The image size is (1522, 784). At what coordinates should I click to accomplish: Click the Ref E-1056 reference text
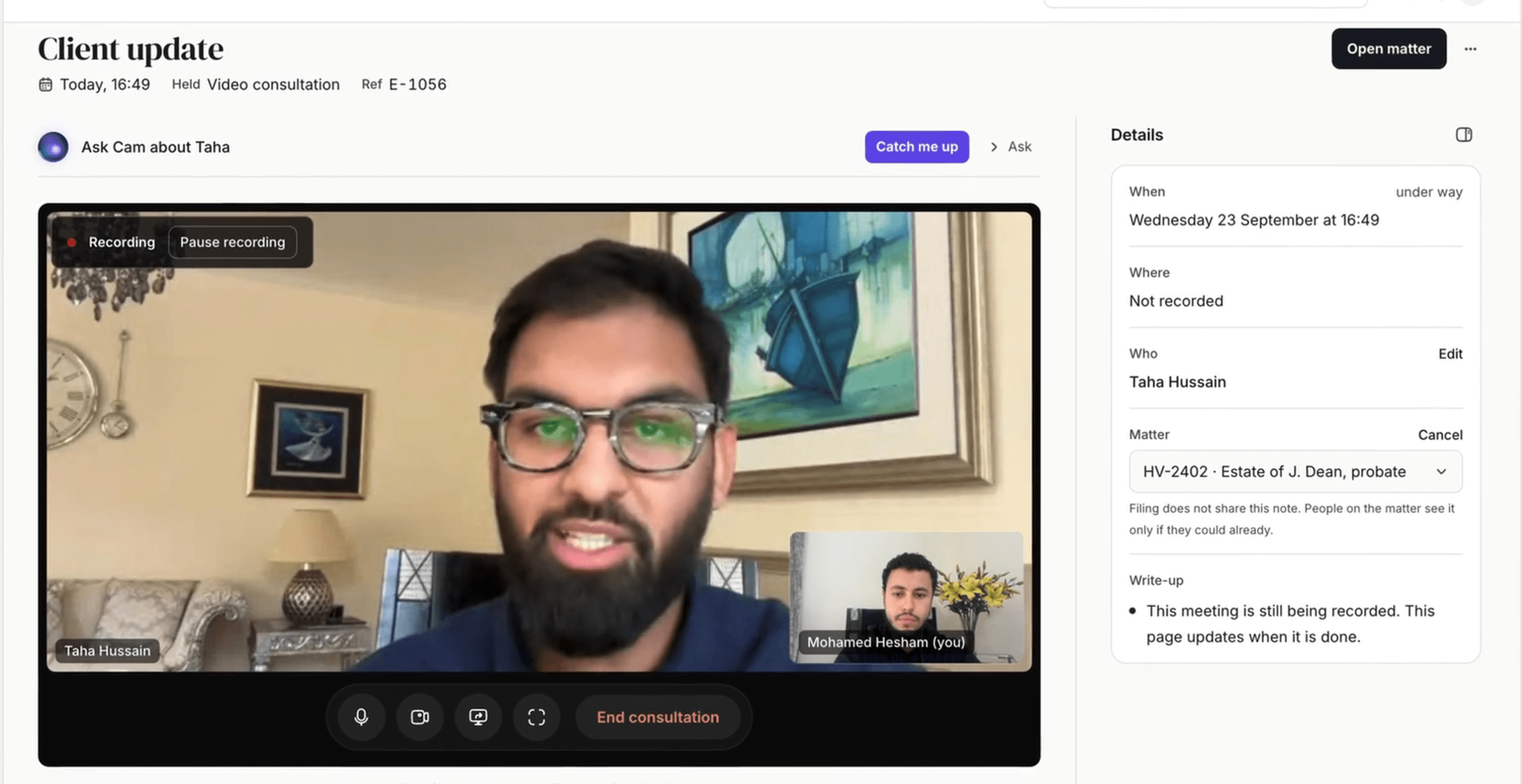click(x=404, y=84)
